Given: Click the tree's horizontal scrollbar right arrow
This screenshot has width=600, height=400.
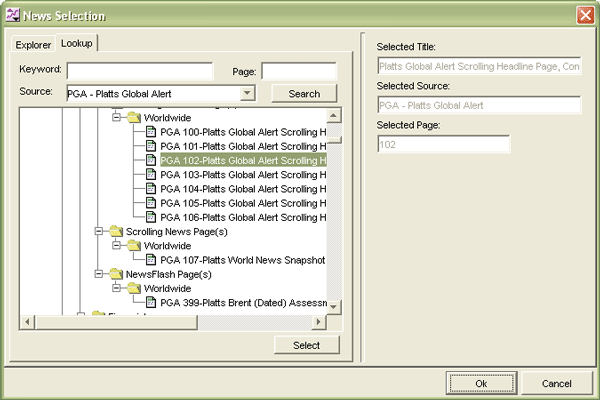Looking at the screenshot, I should click(319, 322).
